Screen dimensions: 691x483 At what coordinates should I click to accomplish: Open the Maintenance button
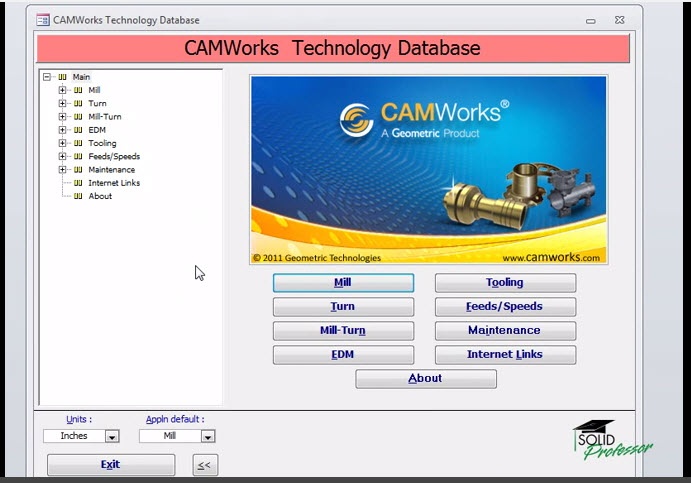coord(505,331)
